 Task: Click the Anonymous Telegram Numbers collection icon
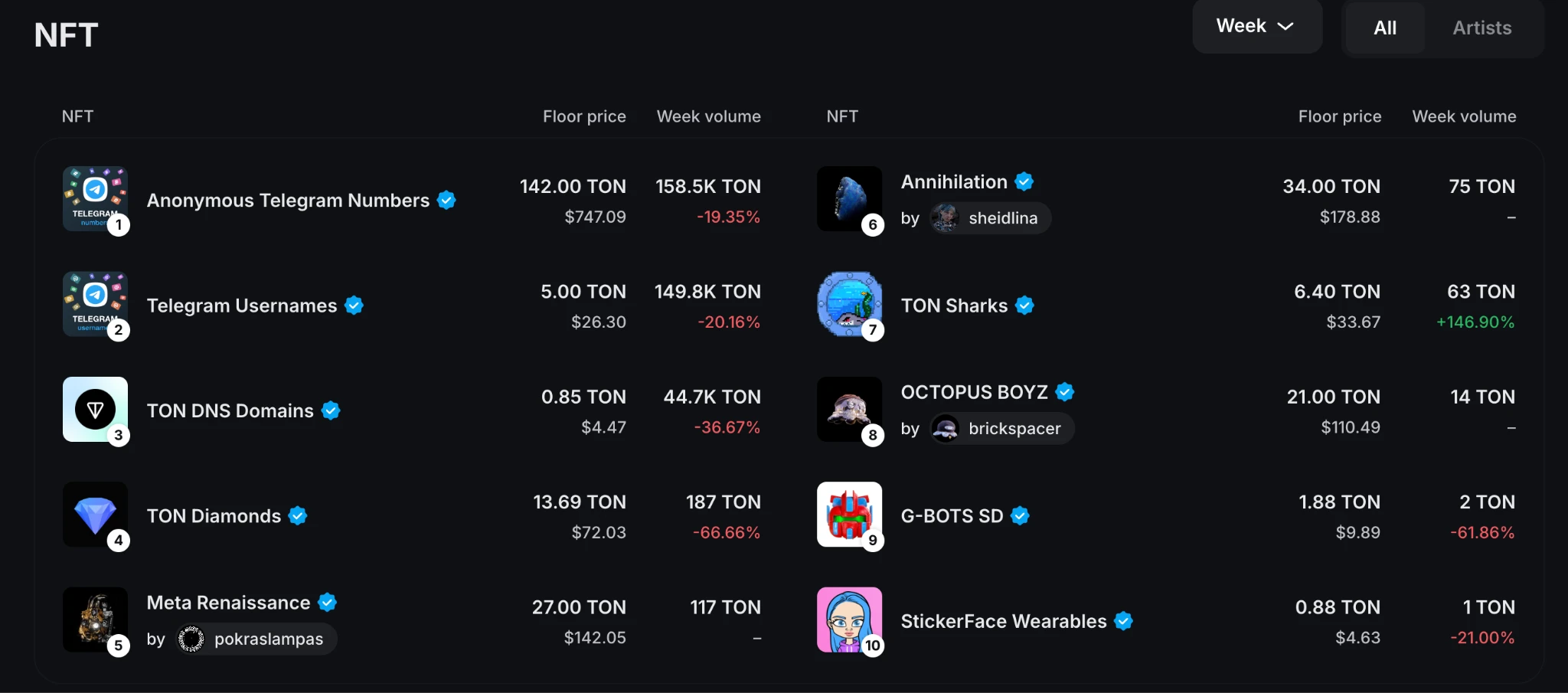click(x=95, y=199)
